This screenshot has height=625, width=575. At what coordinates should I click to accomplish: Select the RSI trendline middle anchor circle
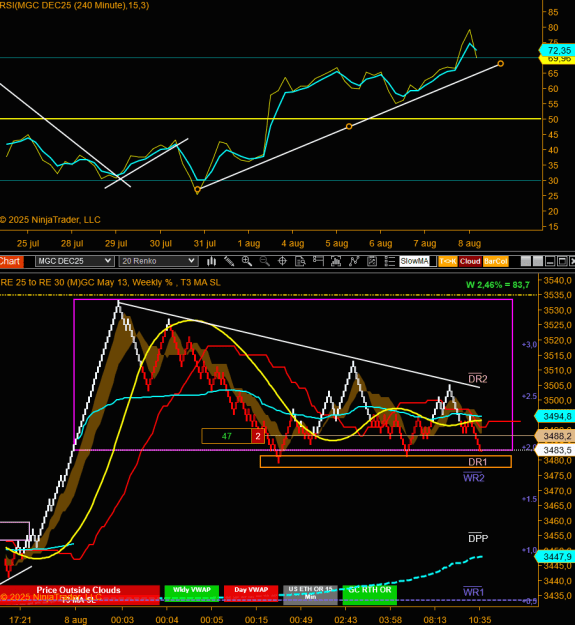[349, 127]
